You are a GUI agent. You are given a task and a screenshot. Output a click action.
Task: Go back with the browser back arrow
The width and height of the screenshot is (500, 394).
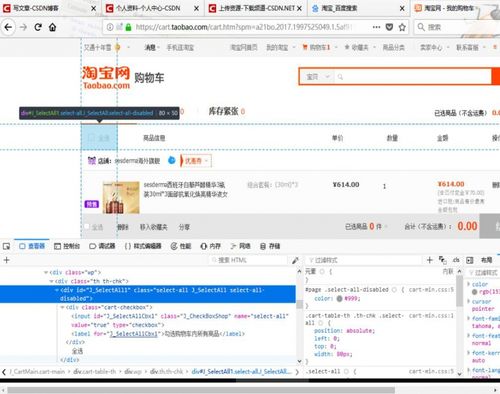coord(8,27)
